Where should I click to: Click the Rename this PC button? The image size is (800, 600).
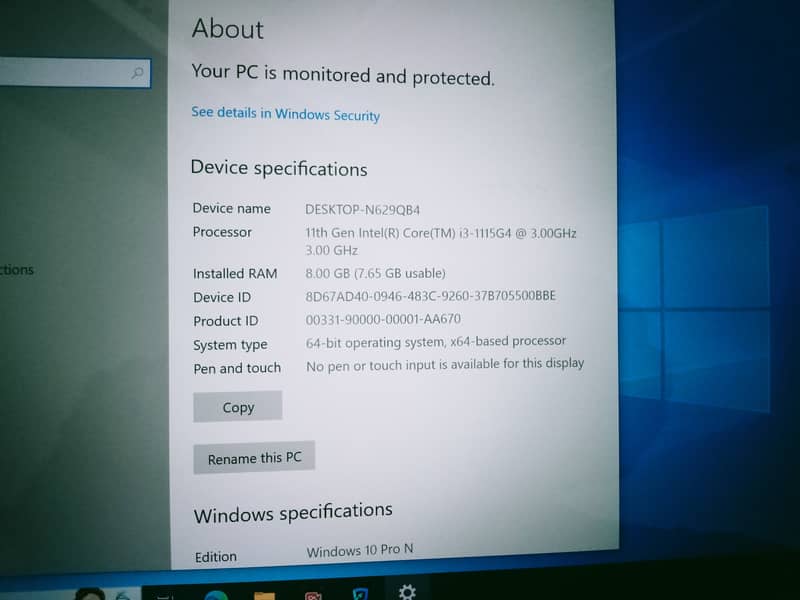(254, 458)
